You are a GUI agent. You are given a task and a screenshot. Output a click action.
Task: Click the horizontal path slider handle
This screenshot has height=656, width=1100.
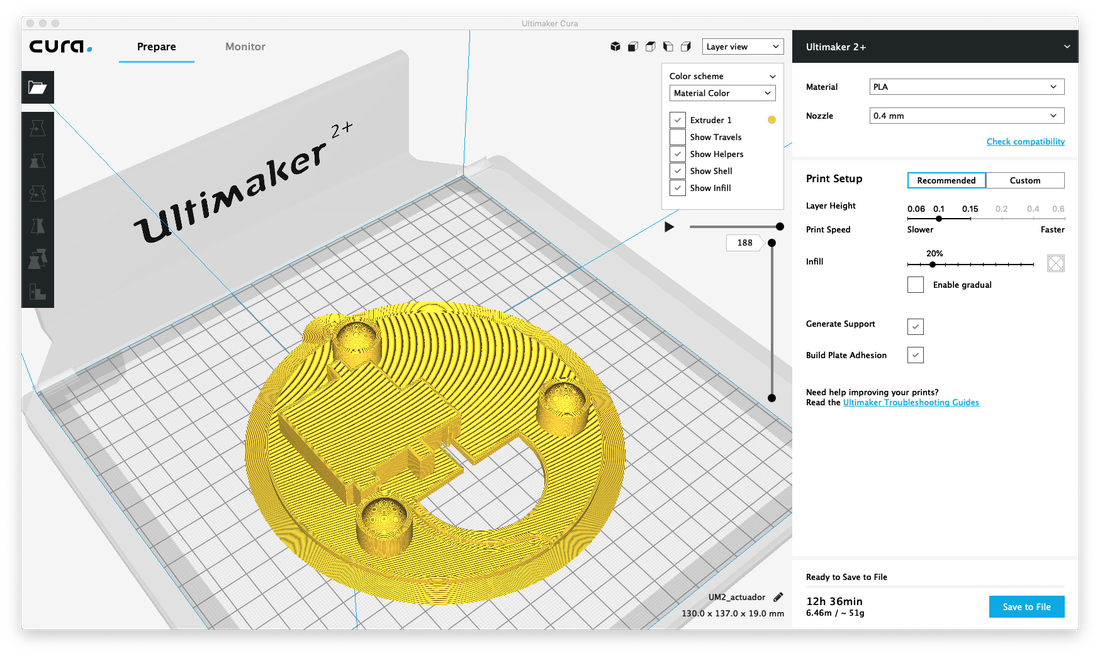(779, 227)
